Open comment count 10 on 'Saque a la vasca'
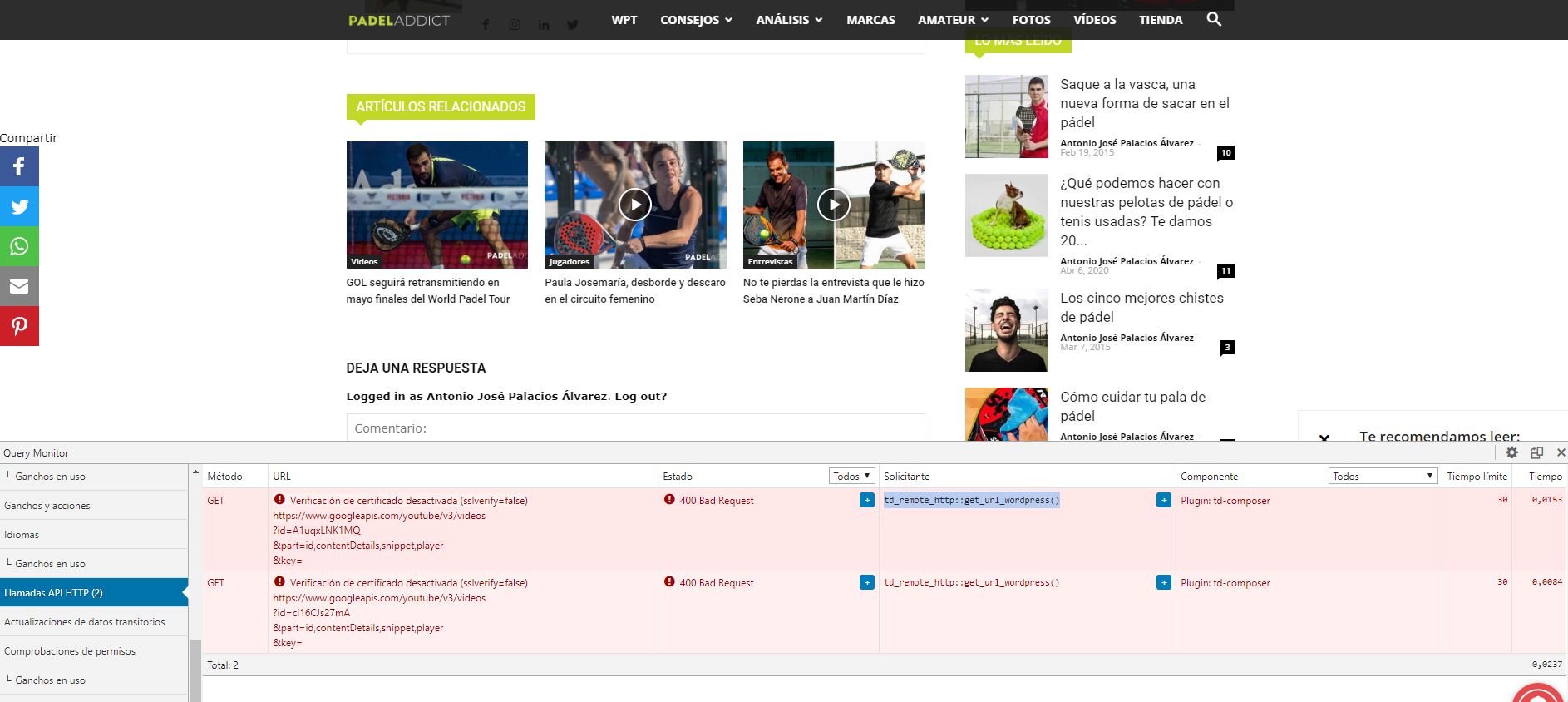 (x=1225, y=152)
